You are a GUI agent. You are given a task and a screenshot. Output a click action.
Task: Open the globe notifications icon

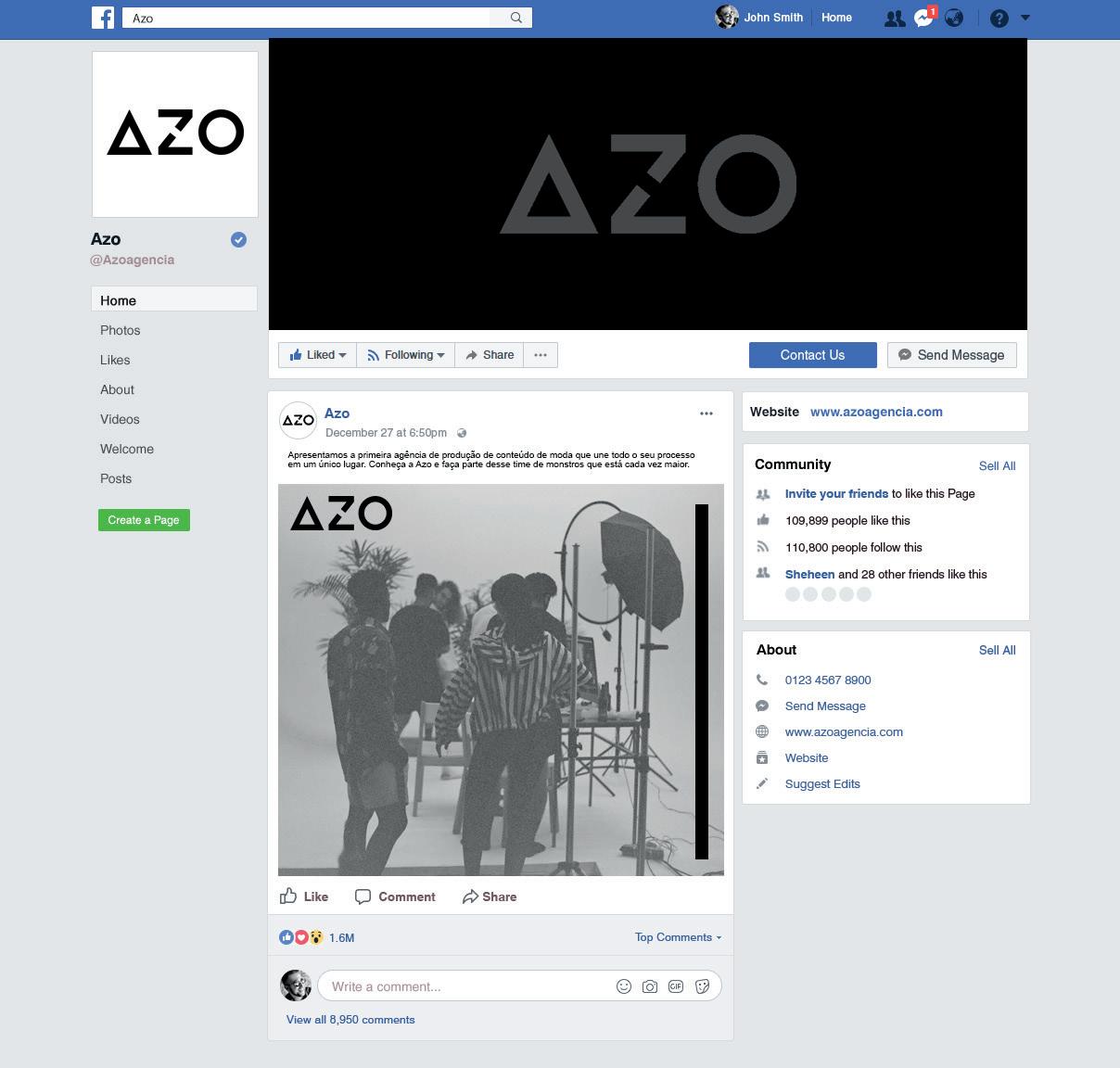954,18
